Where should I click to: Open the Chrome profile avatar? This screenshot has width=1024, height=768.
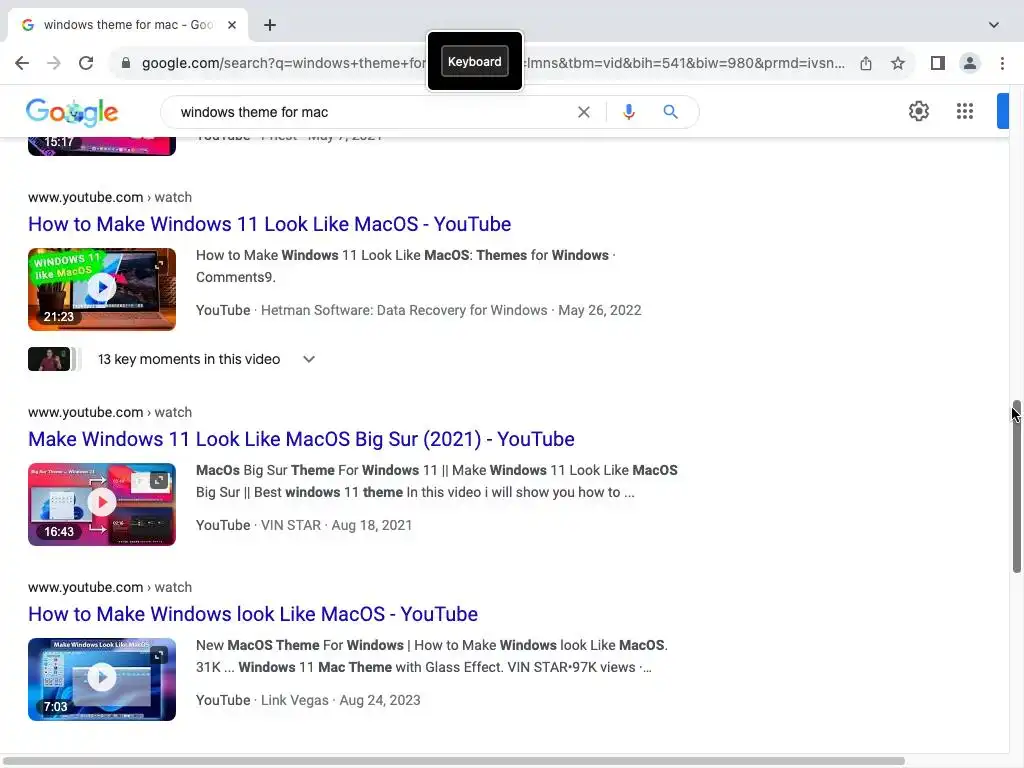tap(970, 63)
